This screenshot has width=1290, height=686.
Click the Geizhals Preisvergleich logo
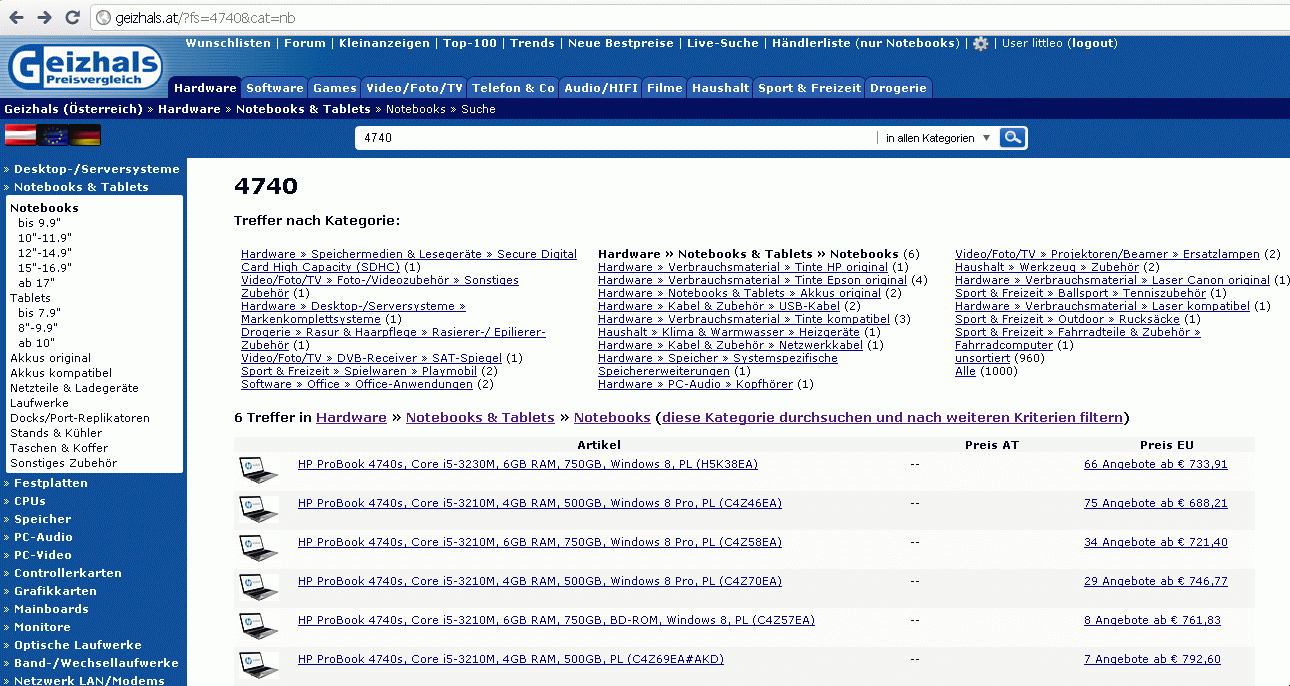(85, 68)
